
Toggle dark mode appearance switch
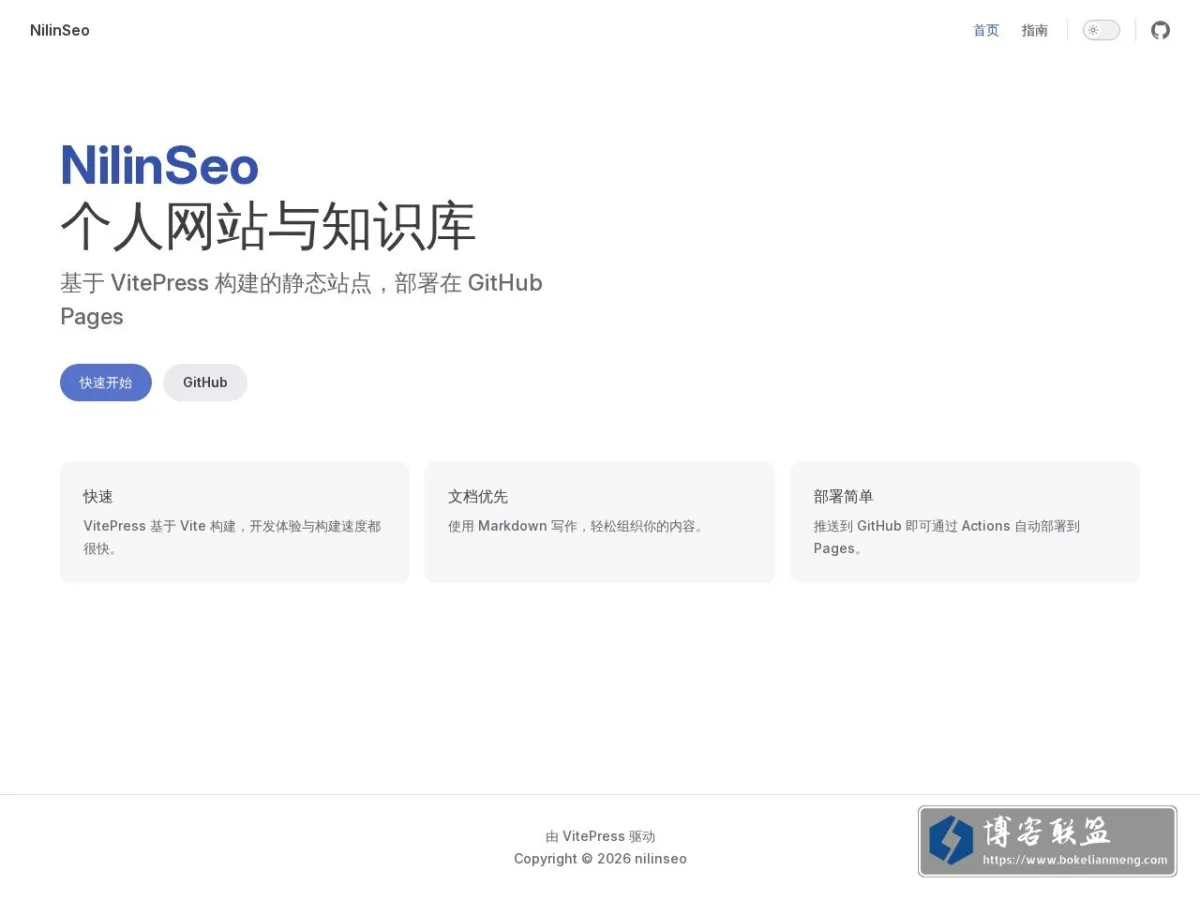point(1101,30)
